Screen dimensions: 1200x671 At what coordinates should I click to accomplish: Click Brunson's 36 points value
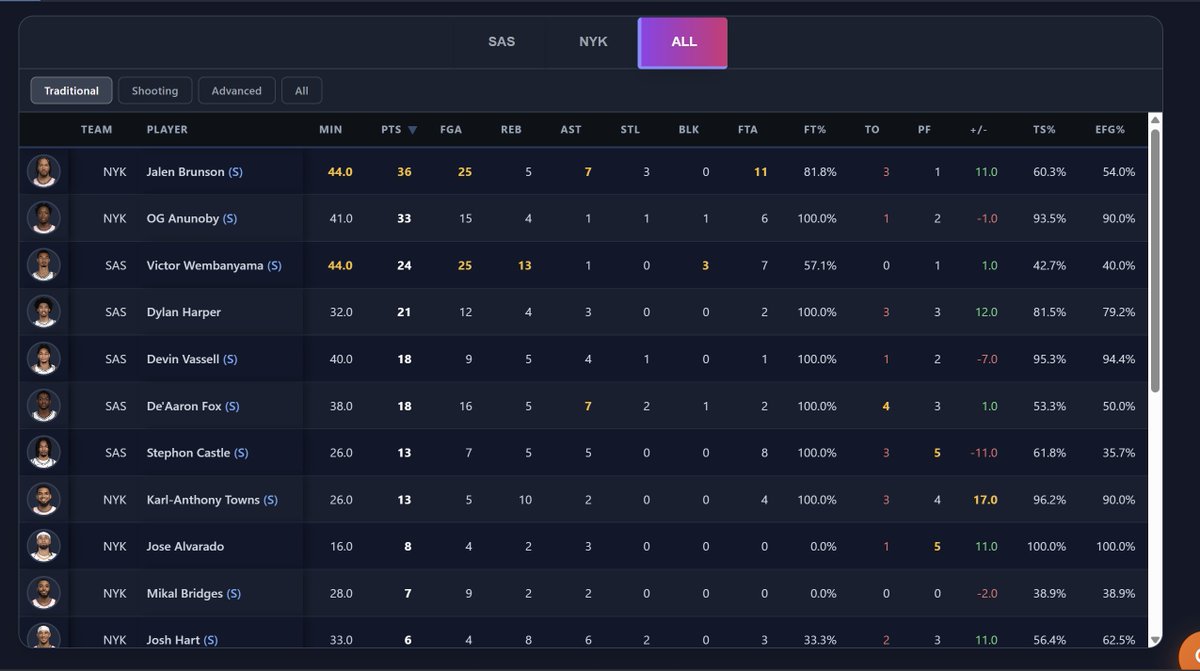pyautogui.click(x=404, y=172)
